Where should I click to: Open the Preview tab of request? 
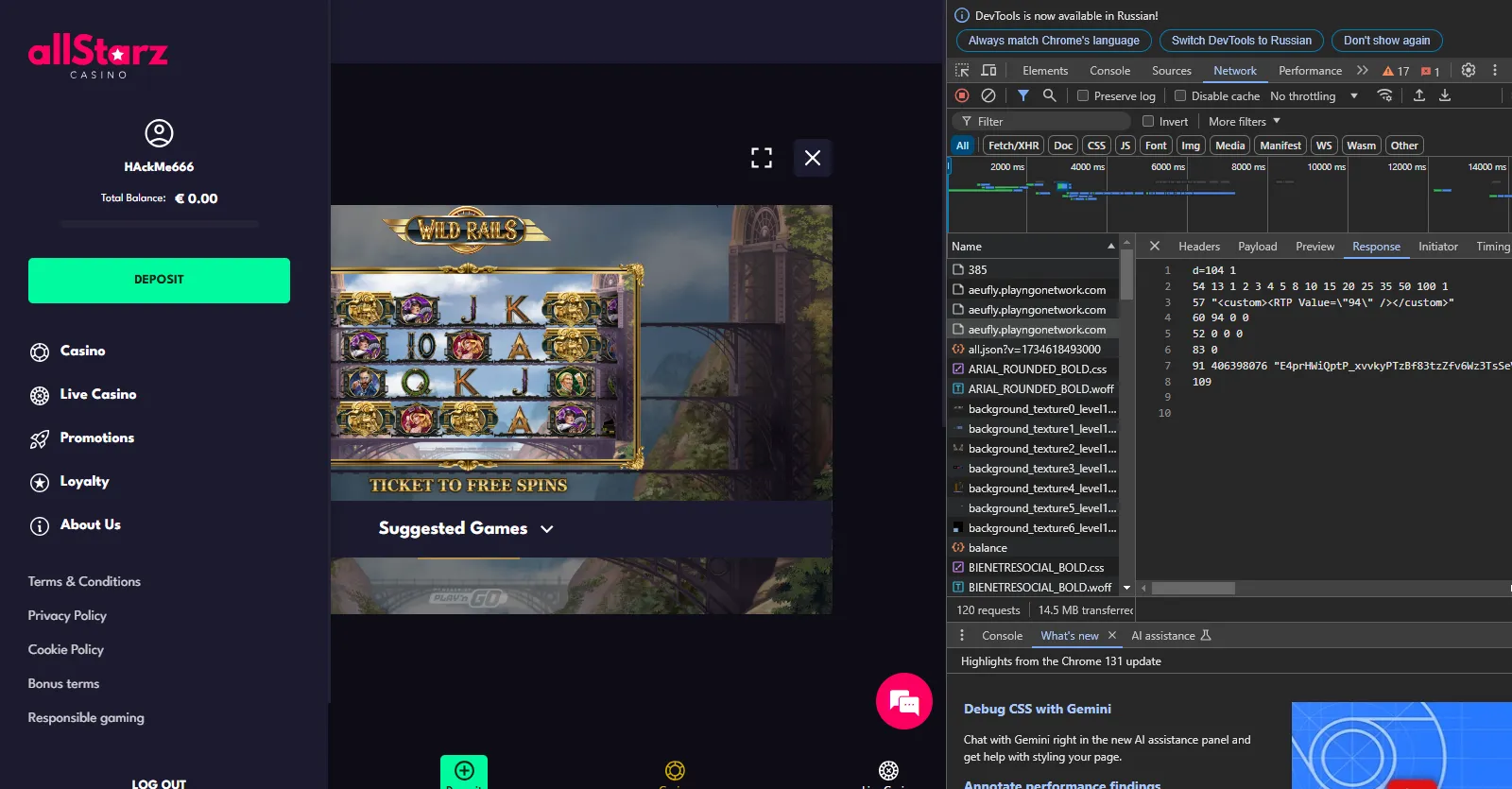coord(1314,247)
